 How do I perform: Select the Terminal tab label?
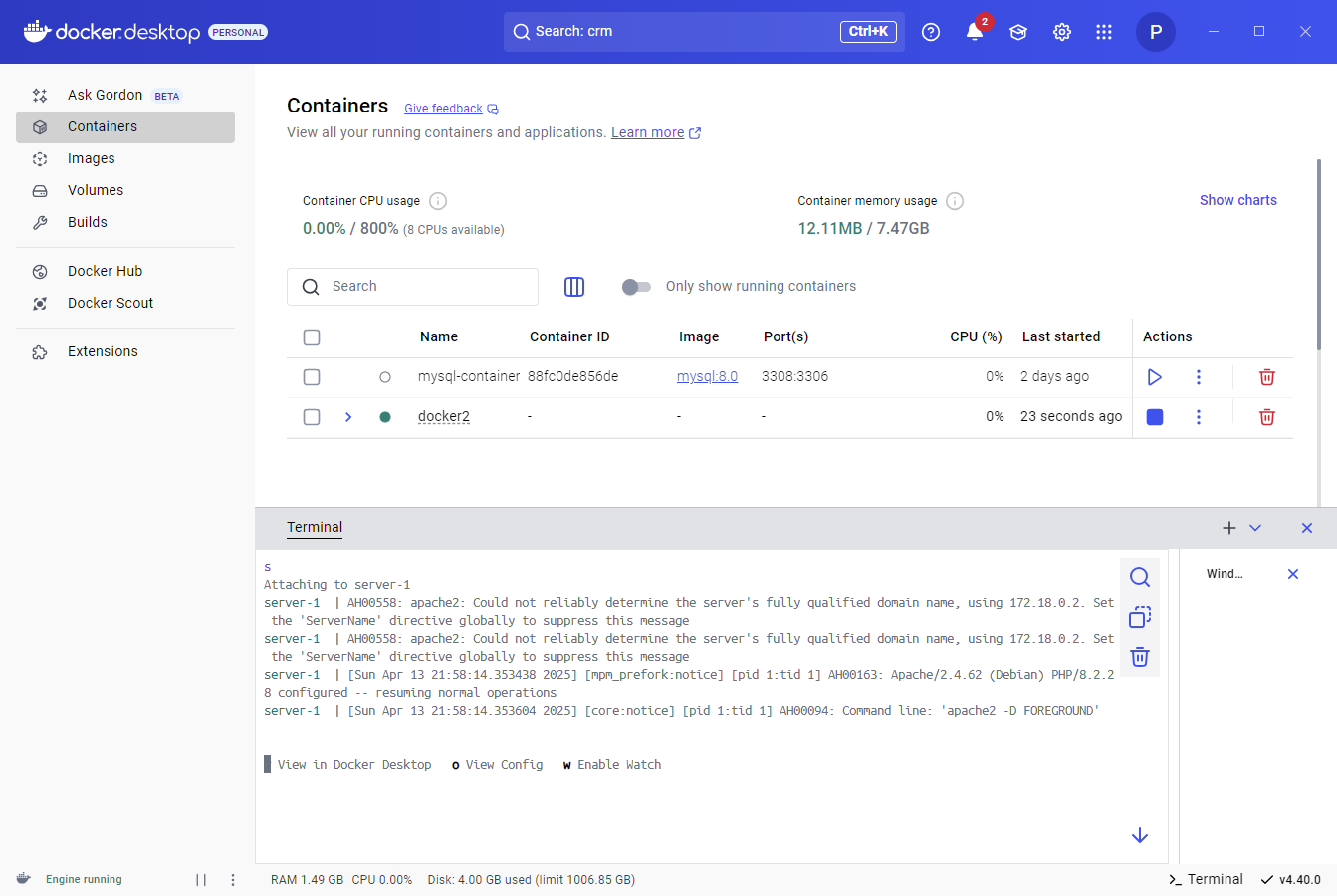pyautogui.click(x=315, y=527)
